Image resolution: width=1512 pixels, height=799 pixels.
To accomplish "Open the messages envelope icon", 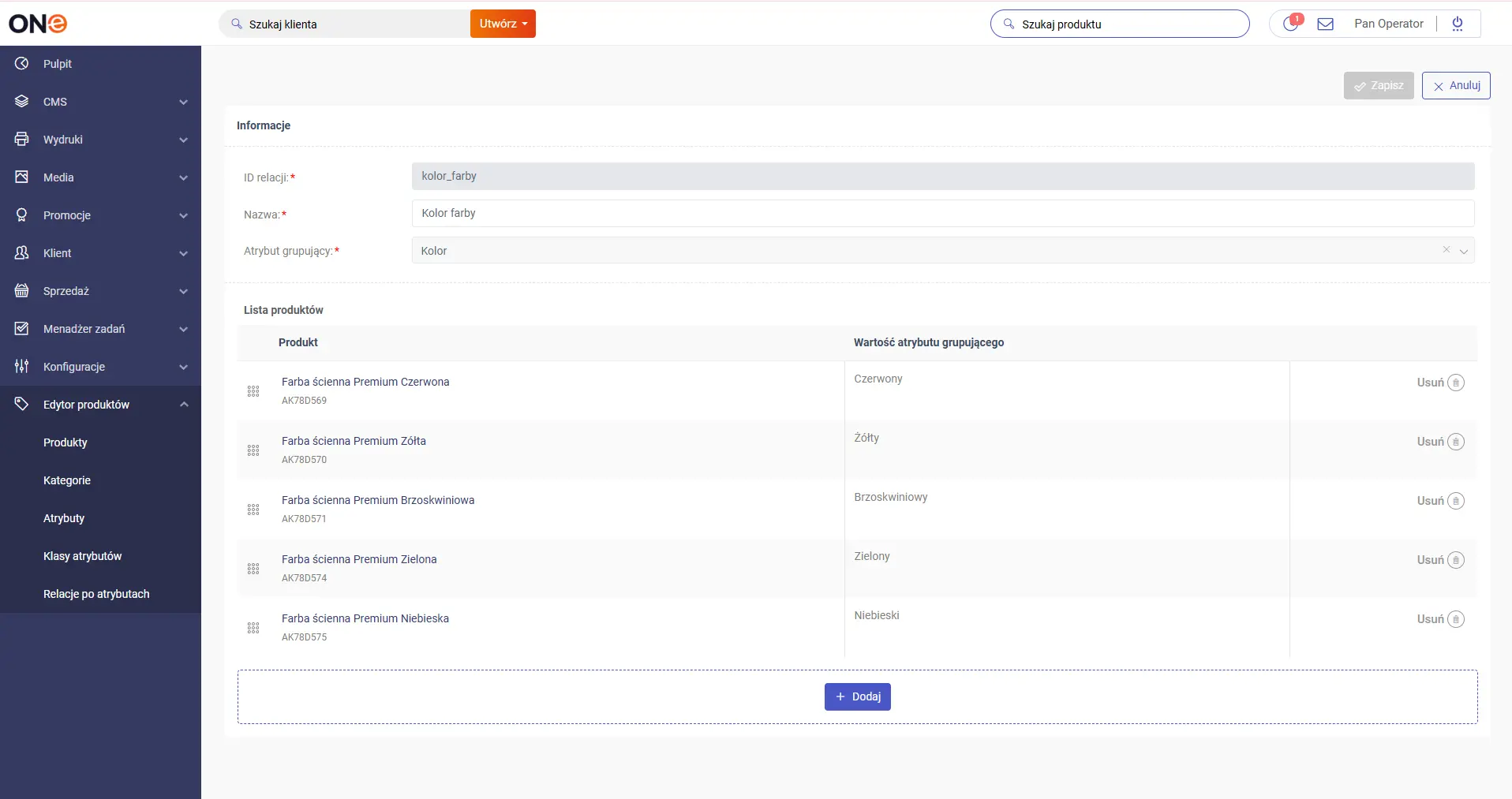I will click(x=1326, y=24).
